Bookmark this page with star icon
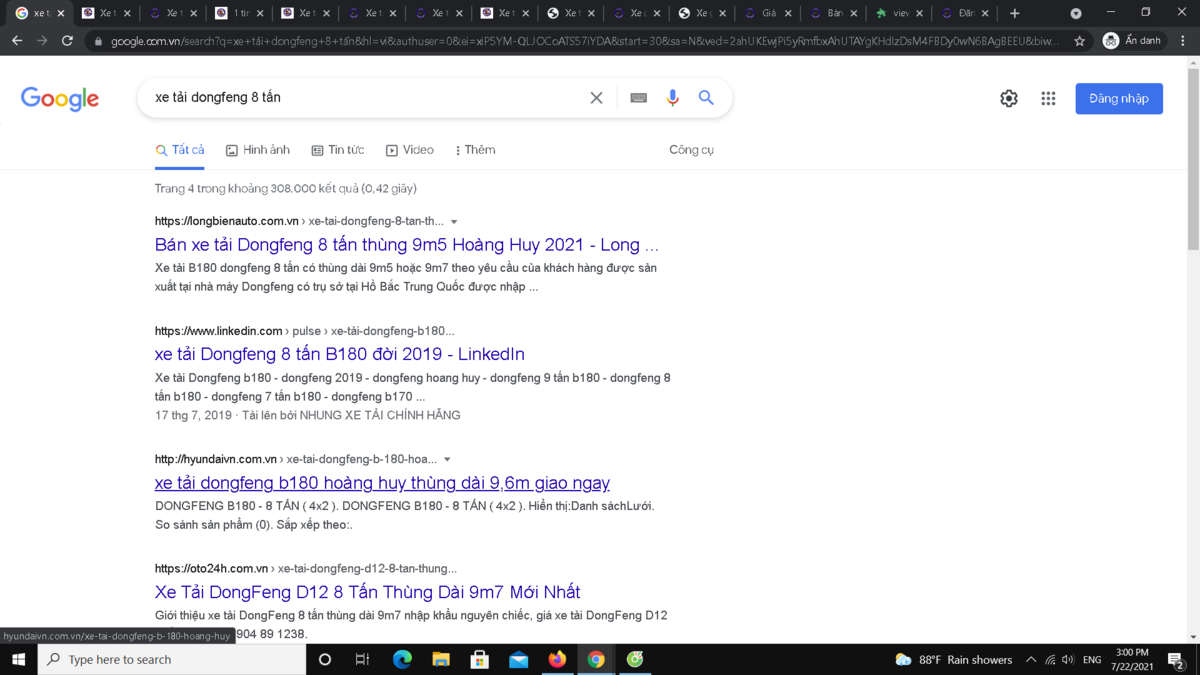Viewport: 1200px width, 675px height. point(1079,41)
